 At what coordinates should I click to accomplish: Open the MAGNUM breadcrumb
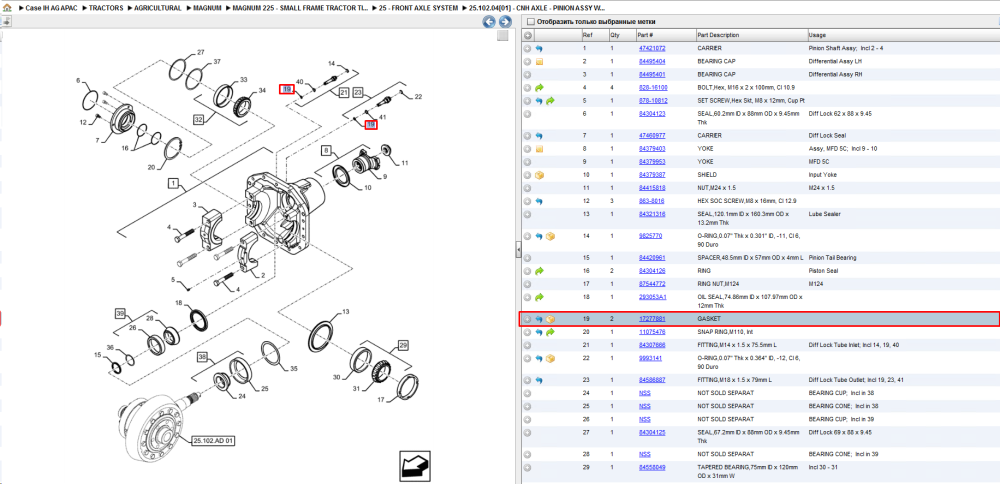point(207,8)
